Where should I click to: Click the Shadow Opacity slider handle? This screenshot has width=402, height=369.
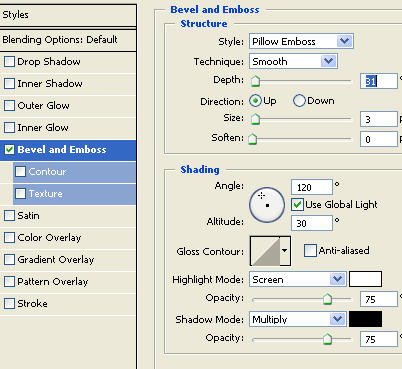click(x=328, y=339)
